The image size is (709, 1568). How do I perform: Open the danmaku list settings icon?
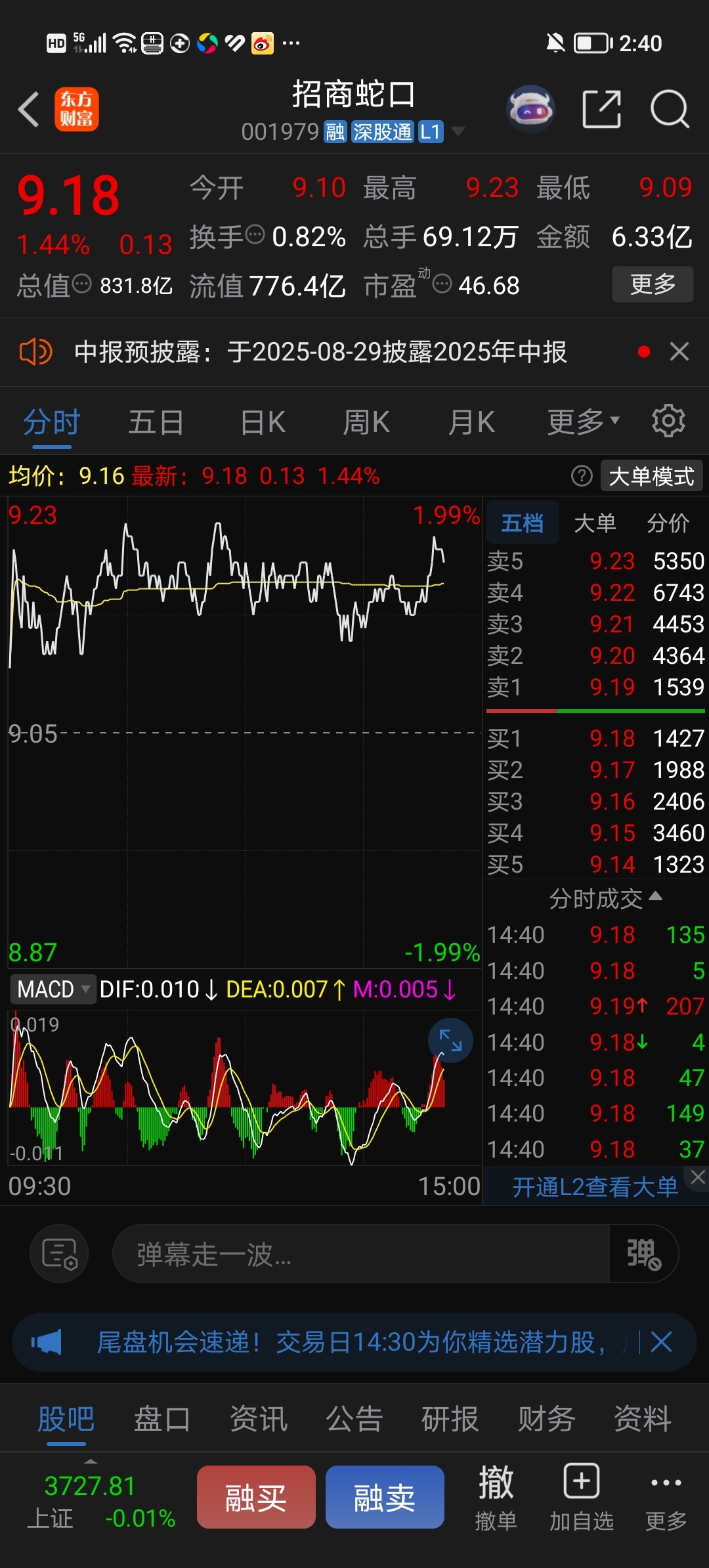pos(60,1253)
